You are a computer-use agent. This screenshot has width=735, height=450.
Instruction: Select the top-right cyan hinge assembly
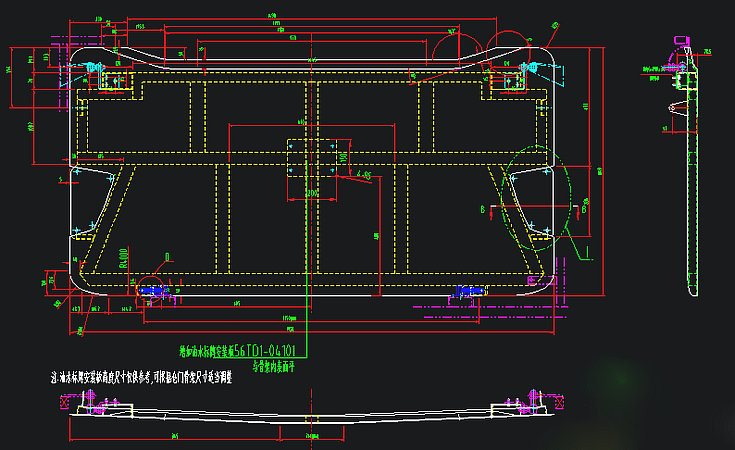click(530, 67)
